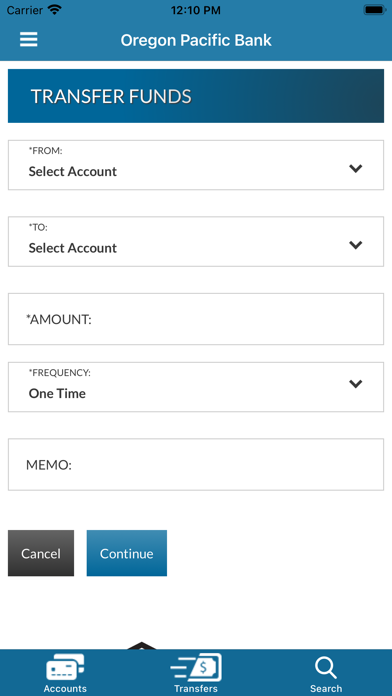Tap the Oregon Pacific Bank title
This screenshot has height=696, width=392.
pos(196,40)
